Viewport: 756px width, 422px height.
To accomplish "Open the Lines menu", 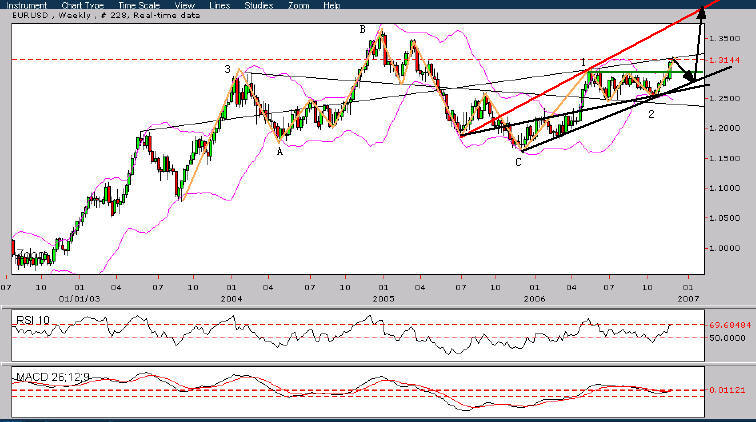I will [x=220, y=5].
